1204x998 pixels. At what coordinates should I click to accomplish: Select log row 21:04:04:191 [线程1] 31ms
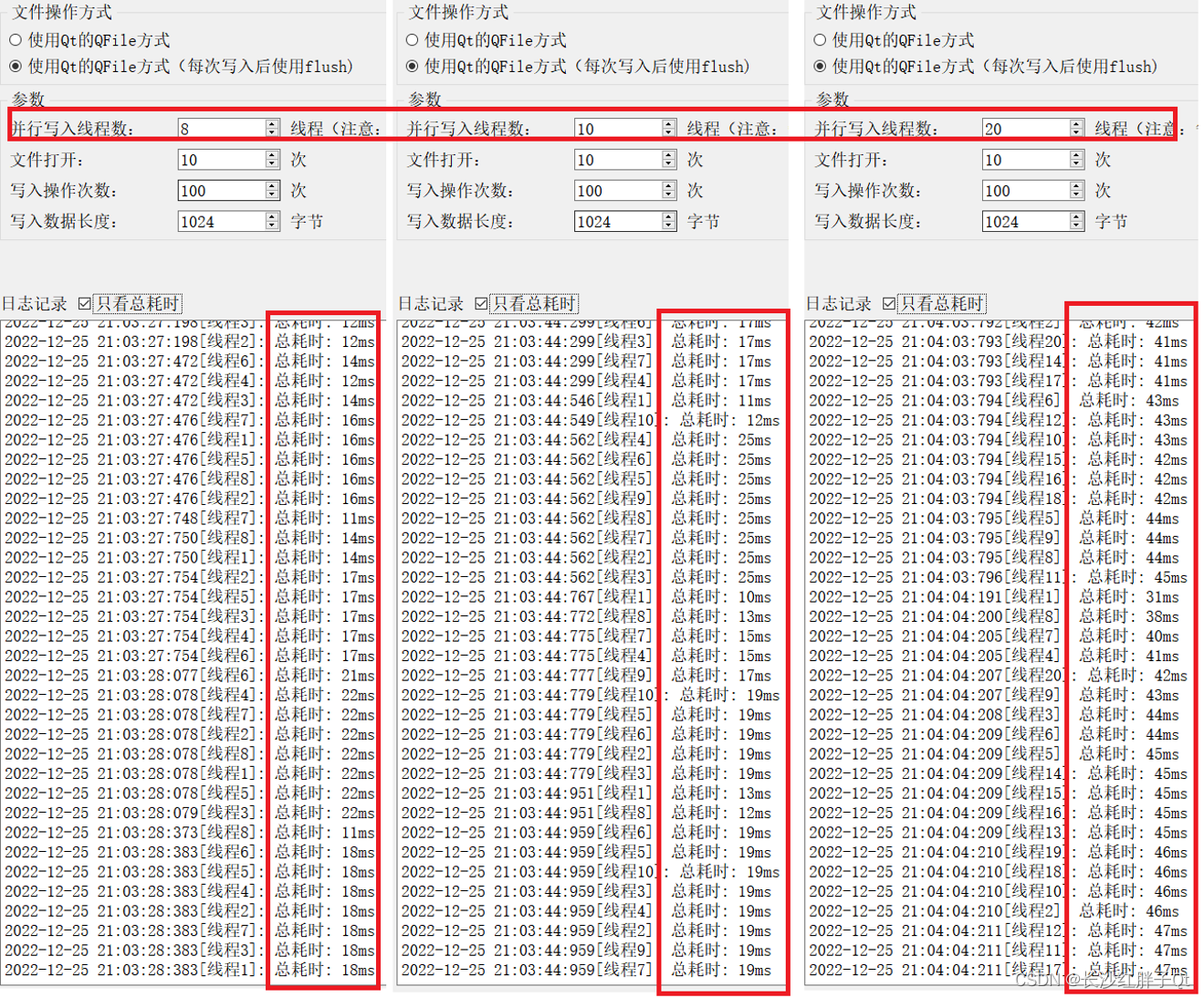tap(994, 597)
